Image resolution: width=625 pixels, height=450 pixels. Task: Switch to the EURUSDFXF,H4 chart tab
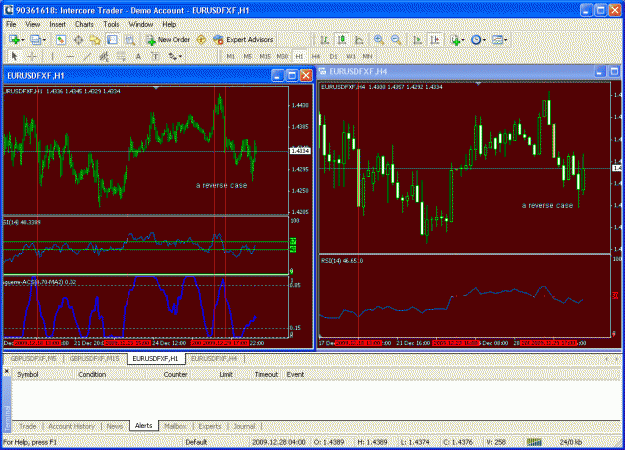214,359
